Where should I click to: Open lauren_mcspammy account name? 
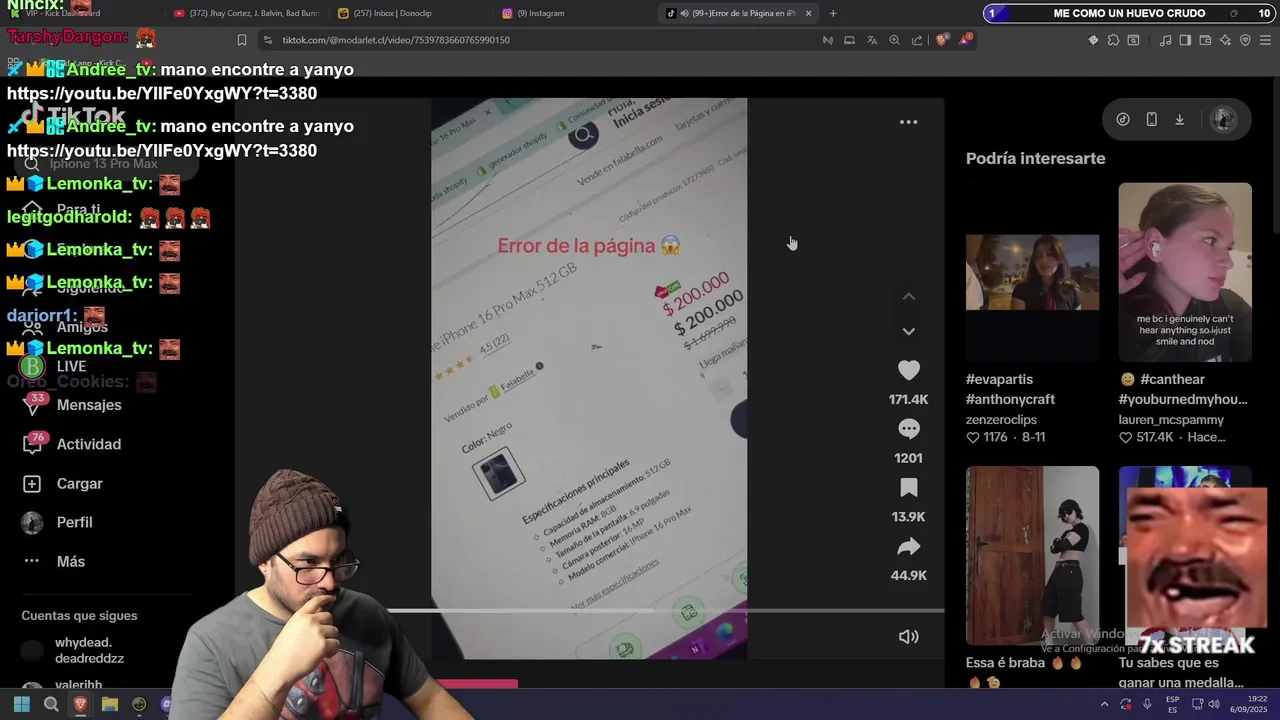pyautogui.click(x=1171, y=420)
